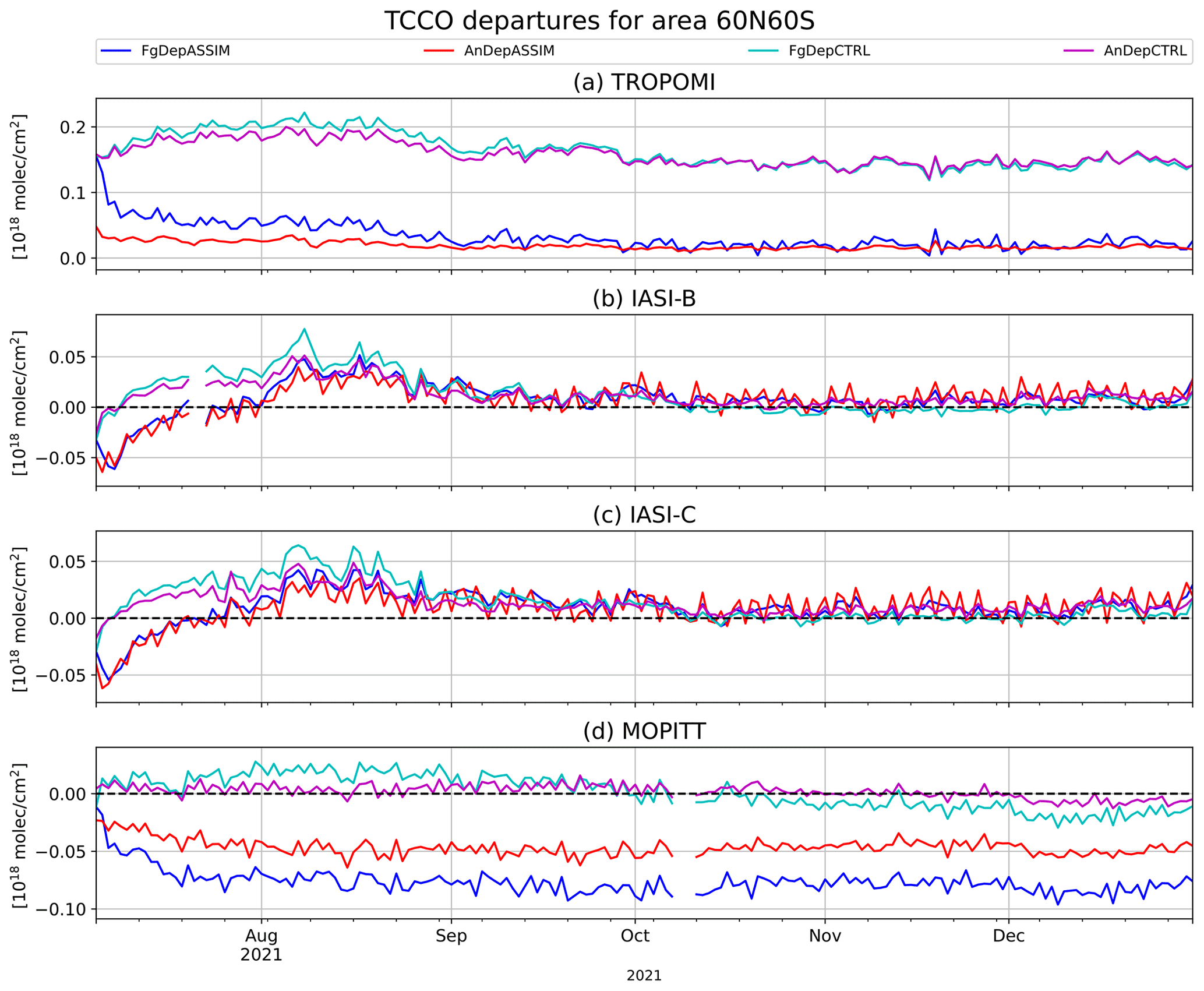
Task: Click the AnDepASSIM legend label text
Action: (509, 51)
